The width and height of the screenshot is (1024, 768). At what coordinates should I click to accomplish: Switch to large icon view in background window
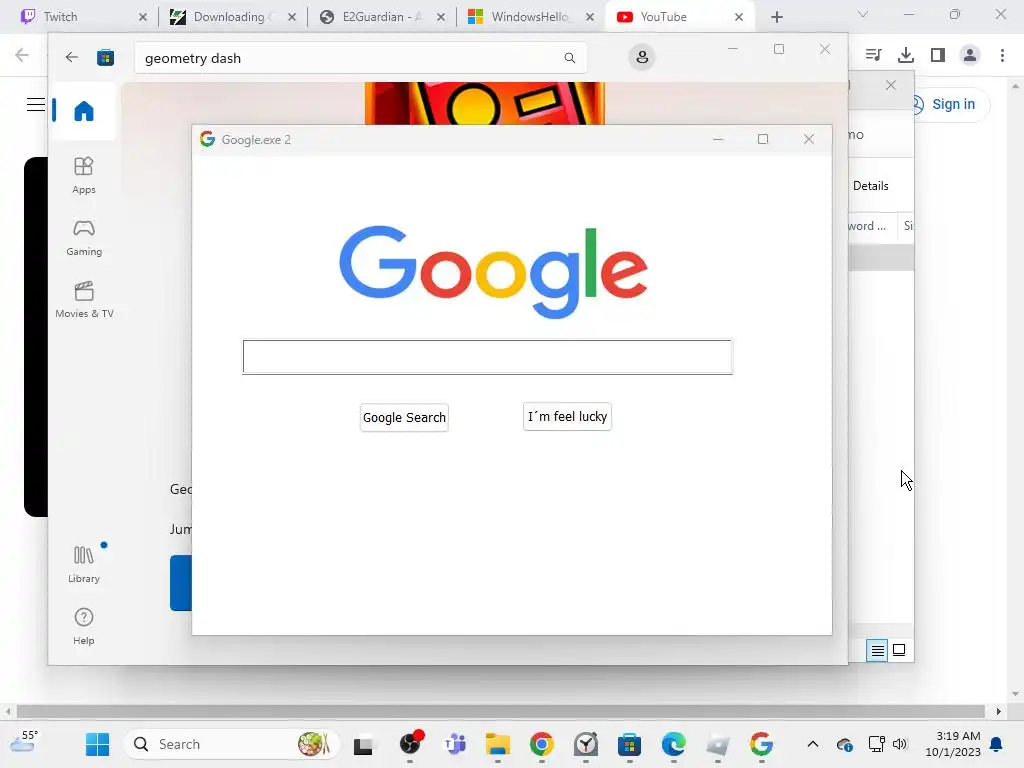click(899, 650)
